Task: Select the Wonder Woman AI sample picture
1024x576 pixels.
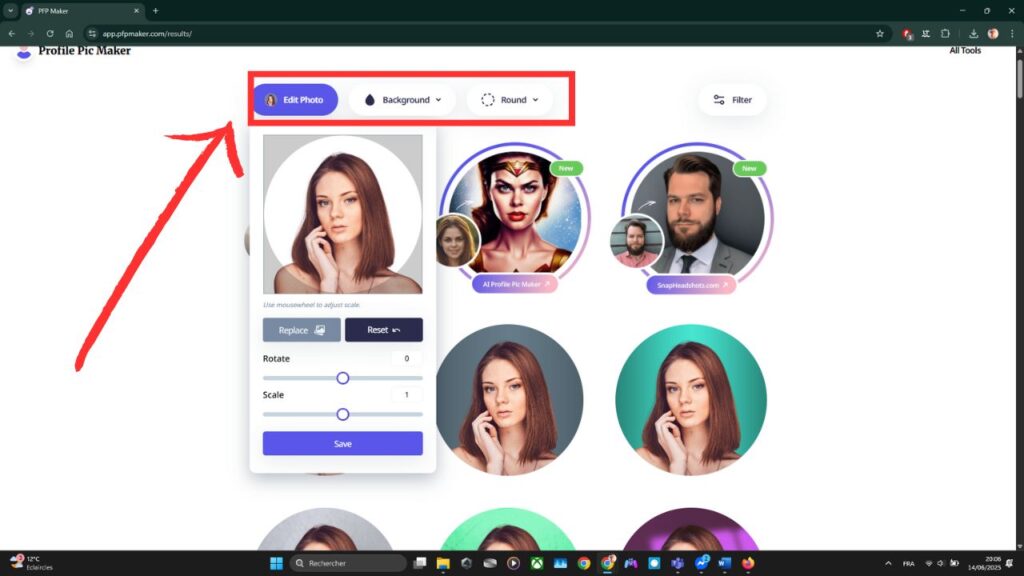Action: point(515,210)
